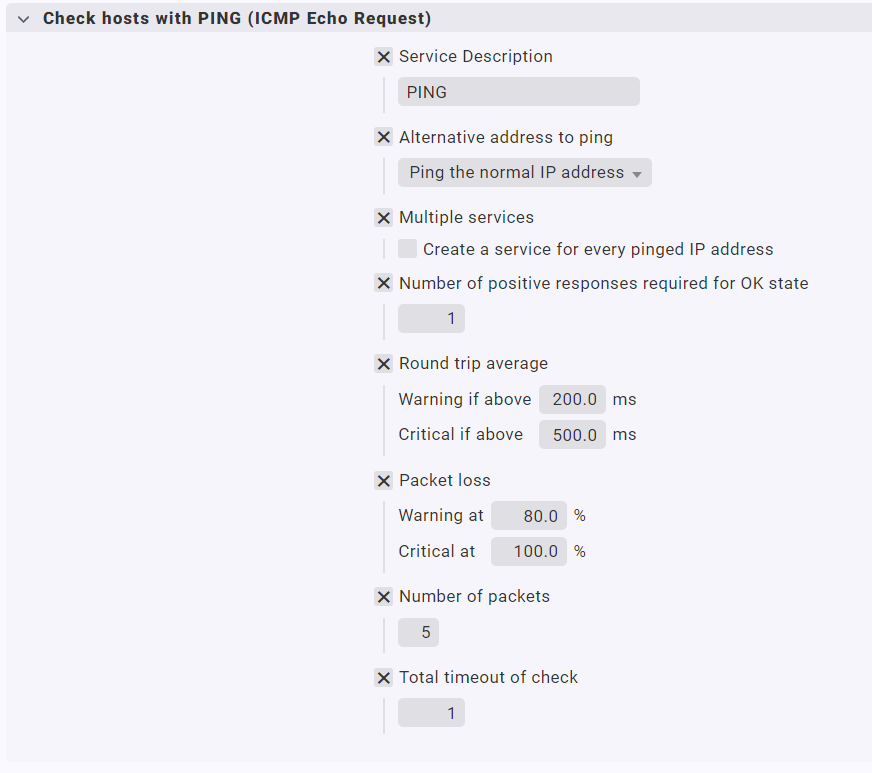Remove the Number of packets option
The width and height of the screenshot is (872, 773).
point(383,597)
